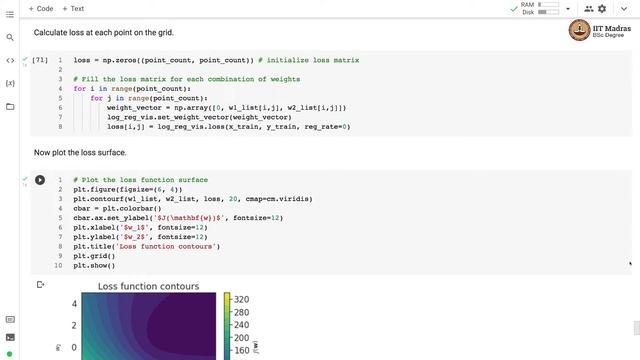The height and width of the screenshot is (360, 640).
Task: Click the line 'log_reg_vis.set_weight_vector(weight_vector)'
Action: tap(199, 117)
